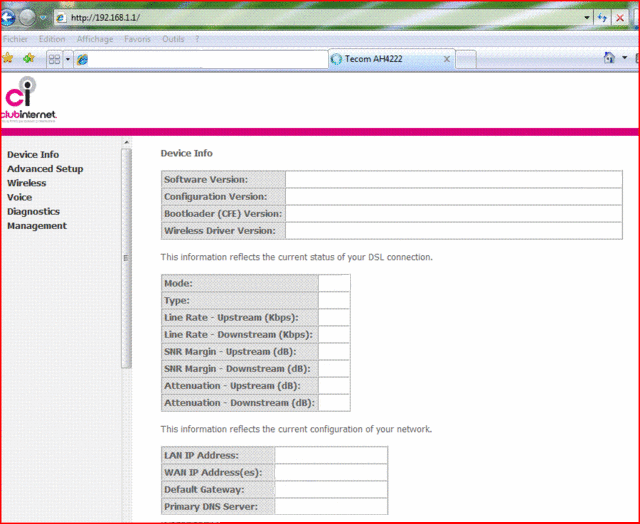Click the browser Forward arrow button
The image size is (640, 524).
pos(27,18)
